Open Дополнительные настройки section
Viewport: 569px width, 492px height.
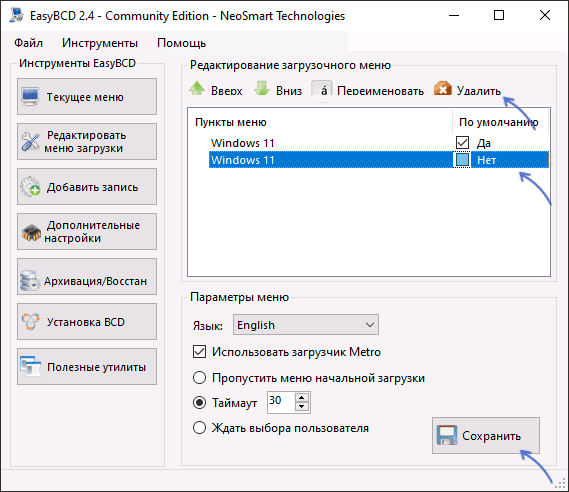(87, 232)
